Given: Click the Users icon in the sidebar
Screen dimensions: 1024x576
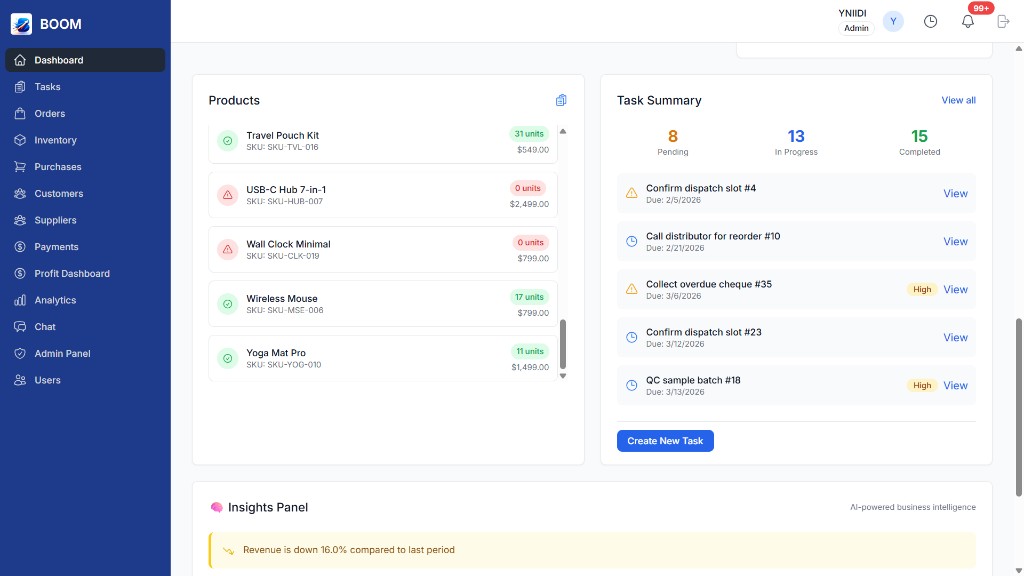Looking at the screenshot, I should [x=20, y=380].
